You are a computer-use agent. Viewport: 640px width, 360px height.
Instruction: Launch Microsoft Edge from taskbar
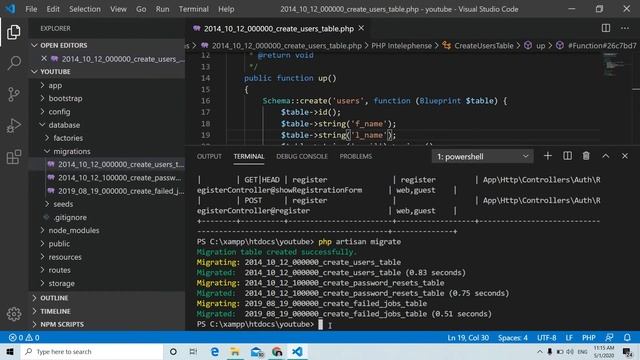coord(215,351)
